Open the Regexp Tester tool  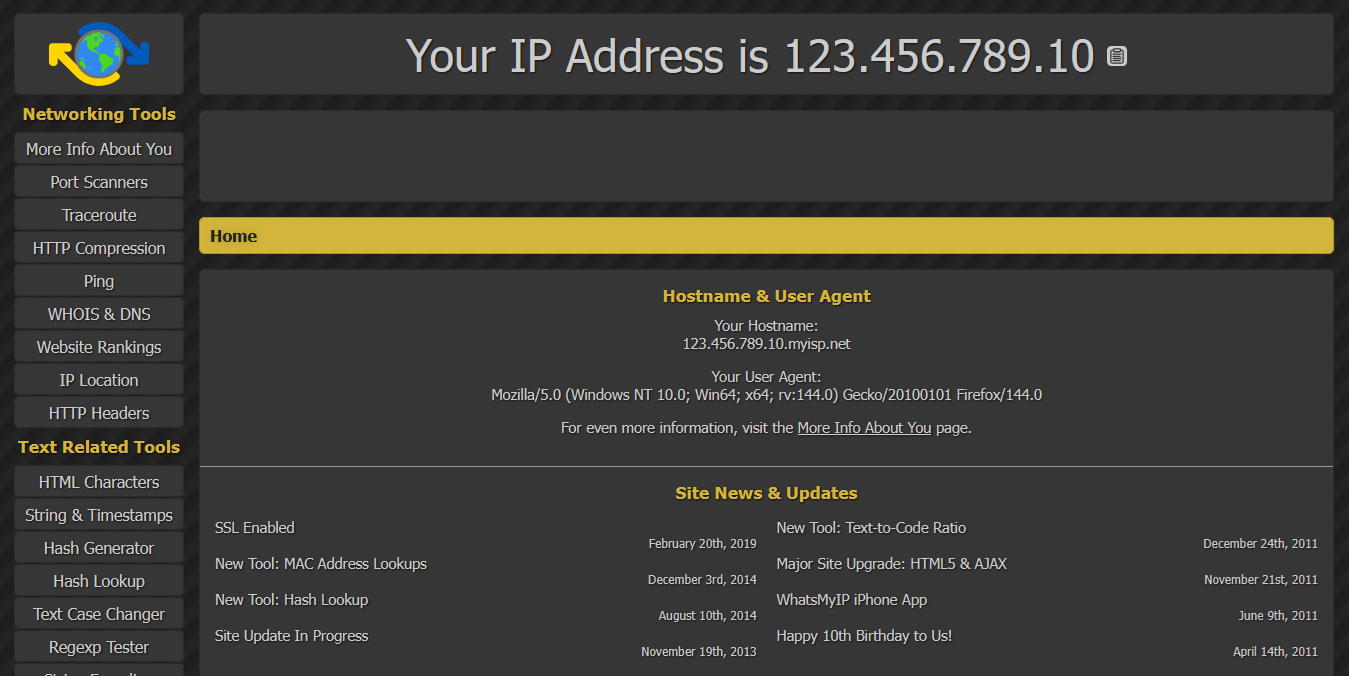[99, 647]
